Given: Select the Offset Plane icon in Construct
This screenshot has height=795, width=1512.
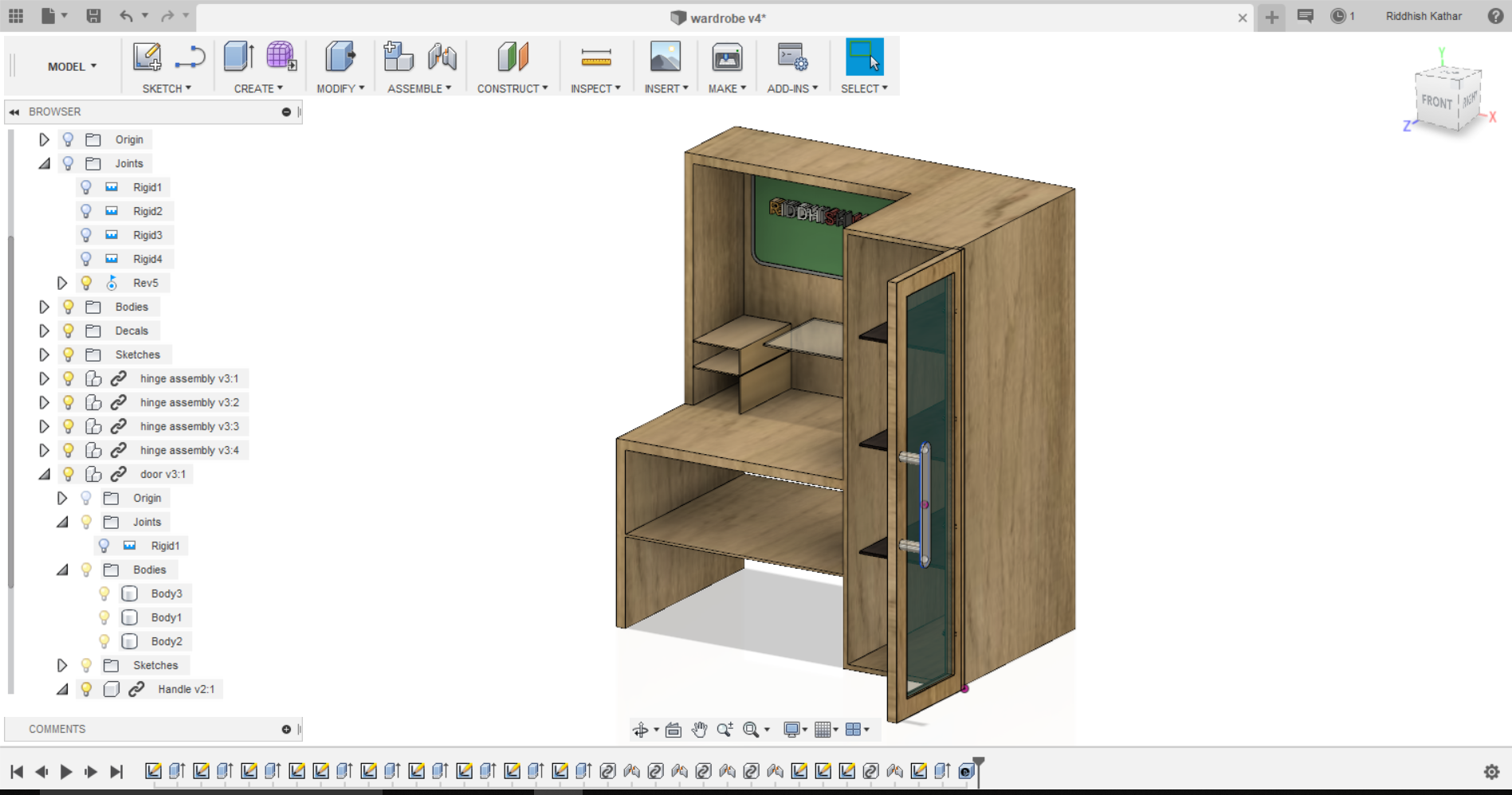Looking at the screenshot, I should pos(513,57).
